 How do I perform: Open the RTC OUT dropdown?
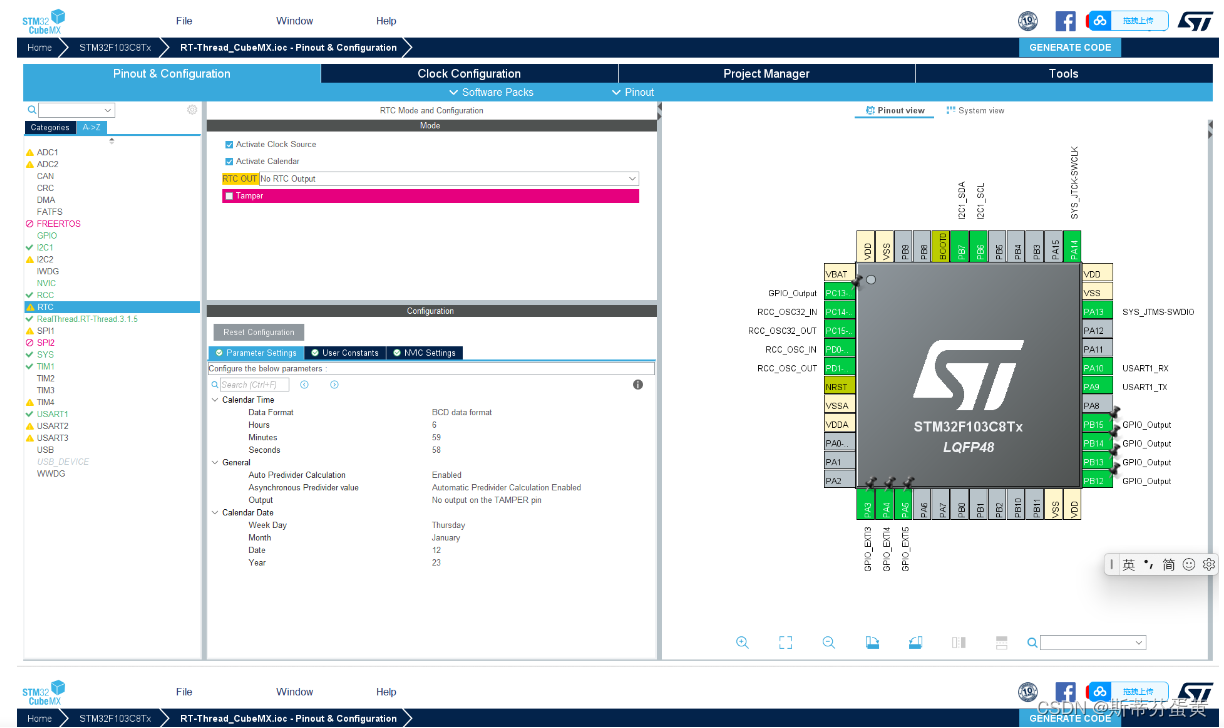point(448,178)
